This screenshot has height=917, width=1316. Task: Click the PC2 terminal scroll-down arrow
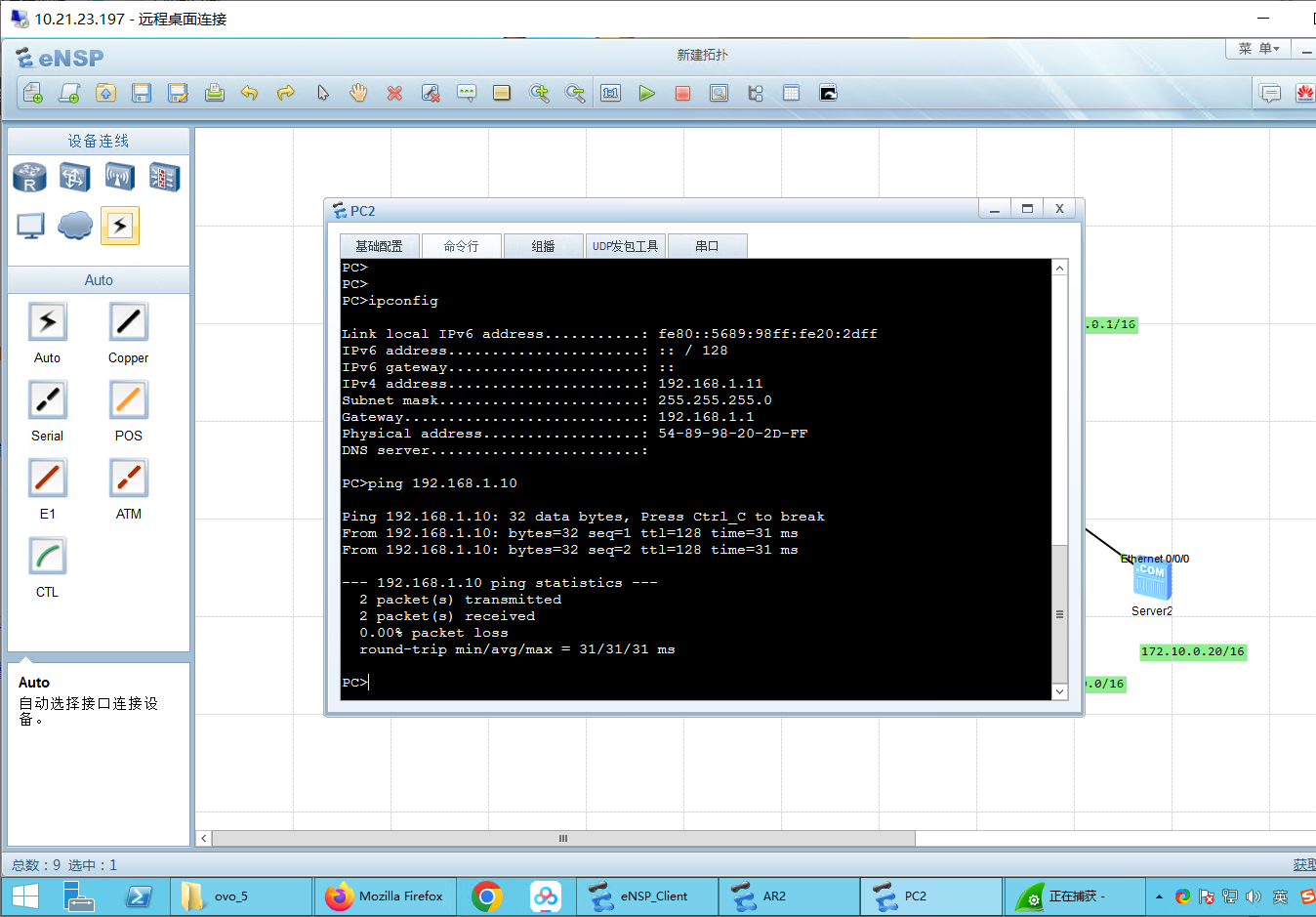click(1059, 691)
